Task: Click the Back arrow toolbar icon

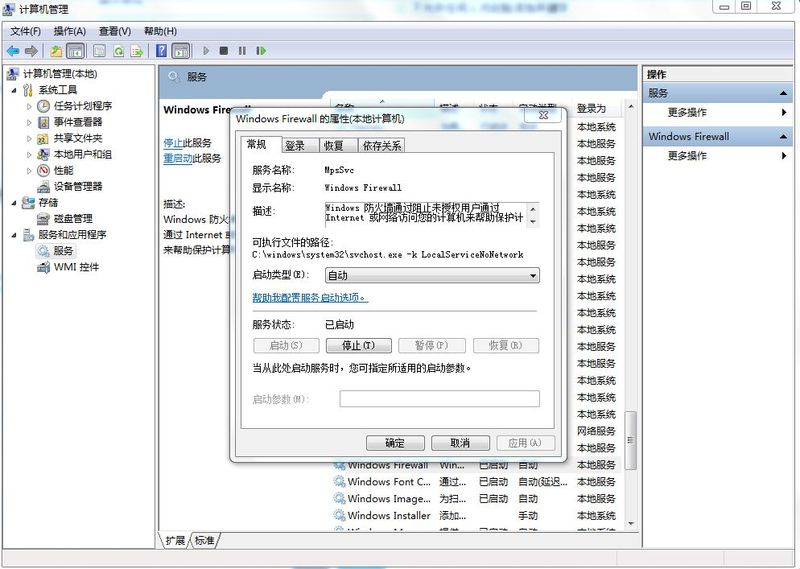Action: tap(13, 50)
